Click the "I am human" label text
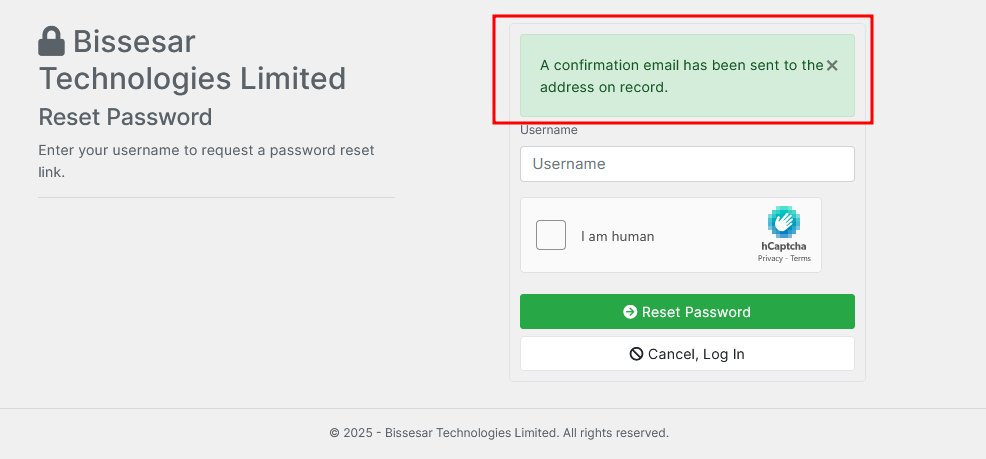This screenshot has height=459, width=986. pos(618,236)
